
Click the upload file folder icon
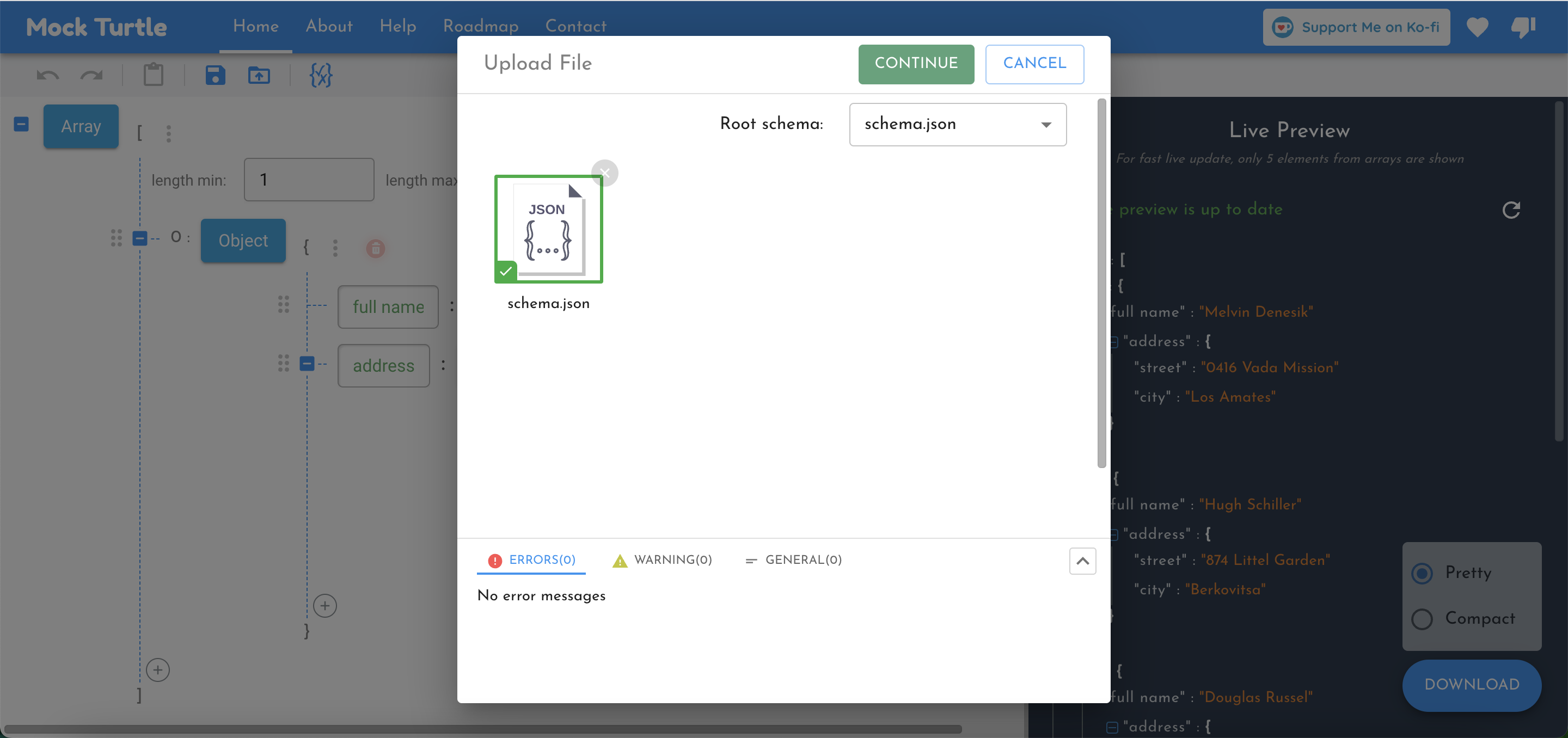(259, 76)
